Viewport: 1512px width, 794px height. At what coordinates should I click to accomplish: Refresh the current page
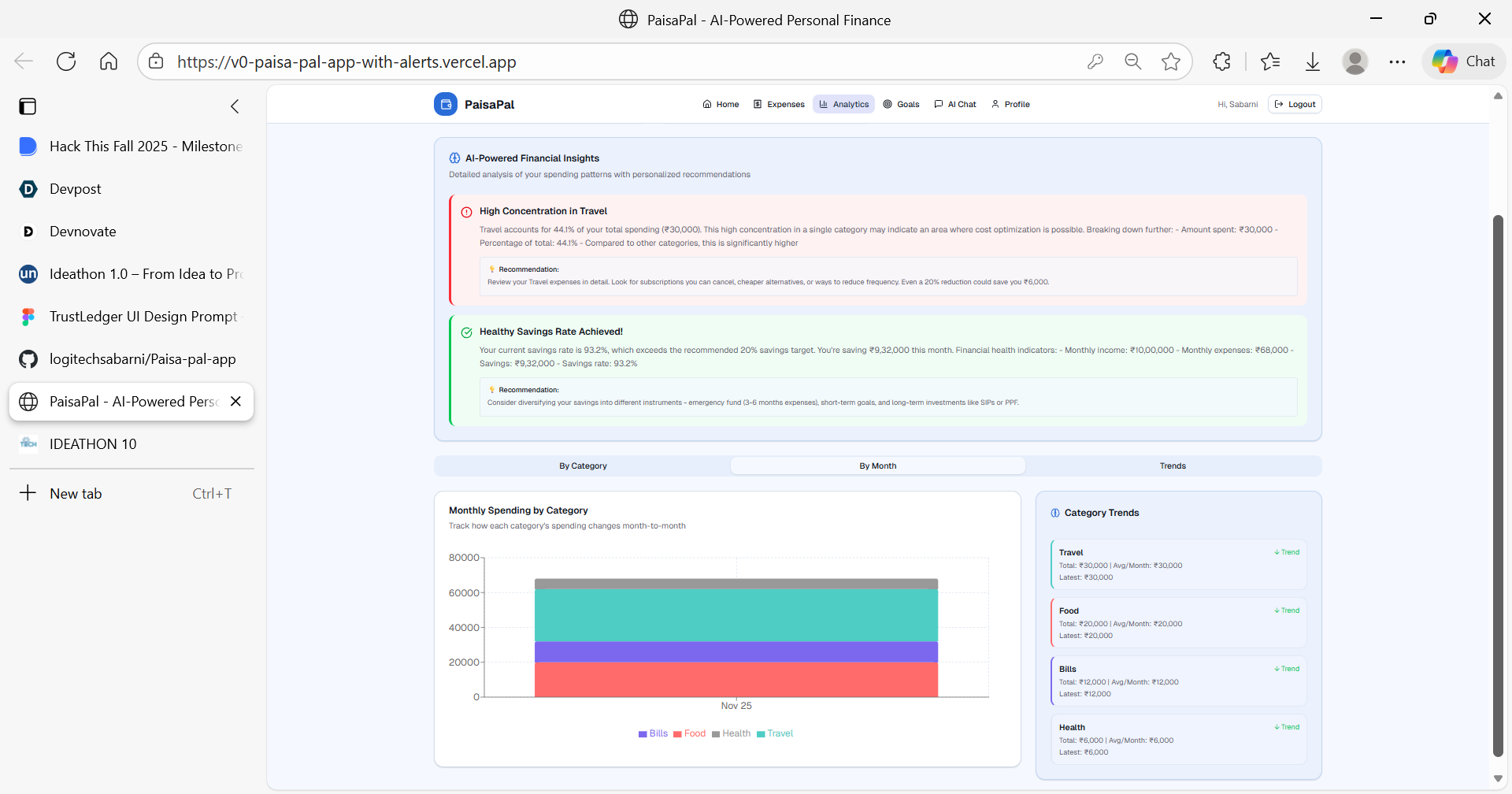pos(66,61)
